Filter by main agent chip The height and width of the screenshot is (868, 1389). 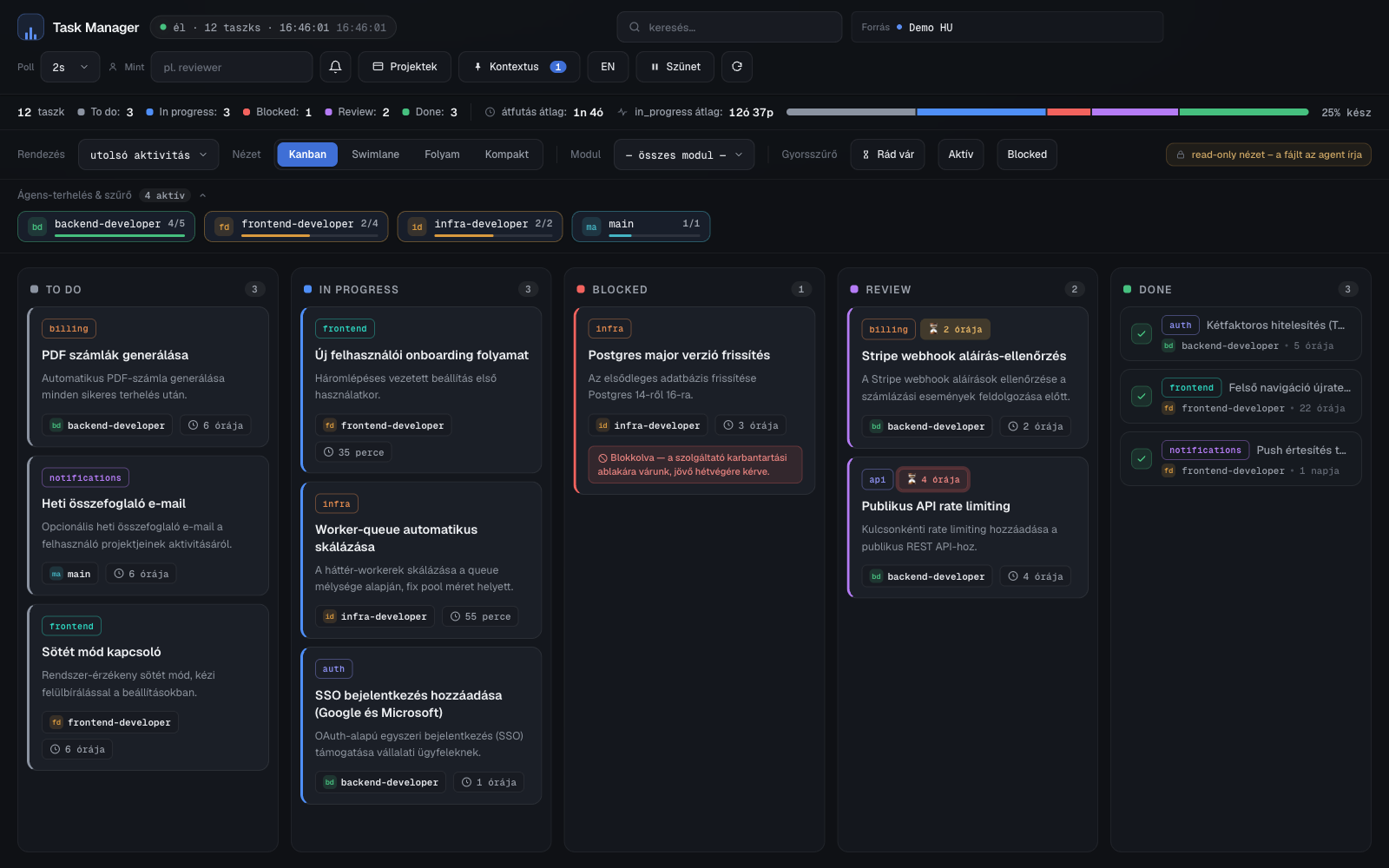point(641,226)
